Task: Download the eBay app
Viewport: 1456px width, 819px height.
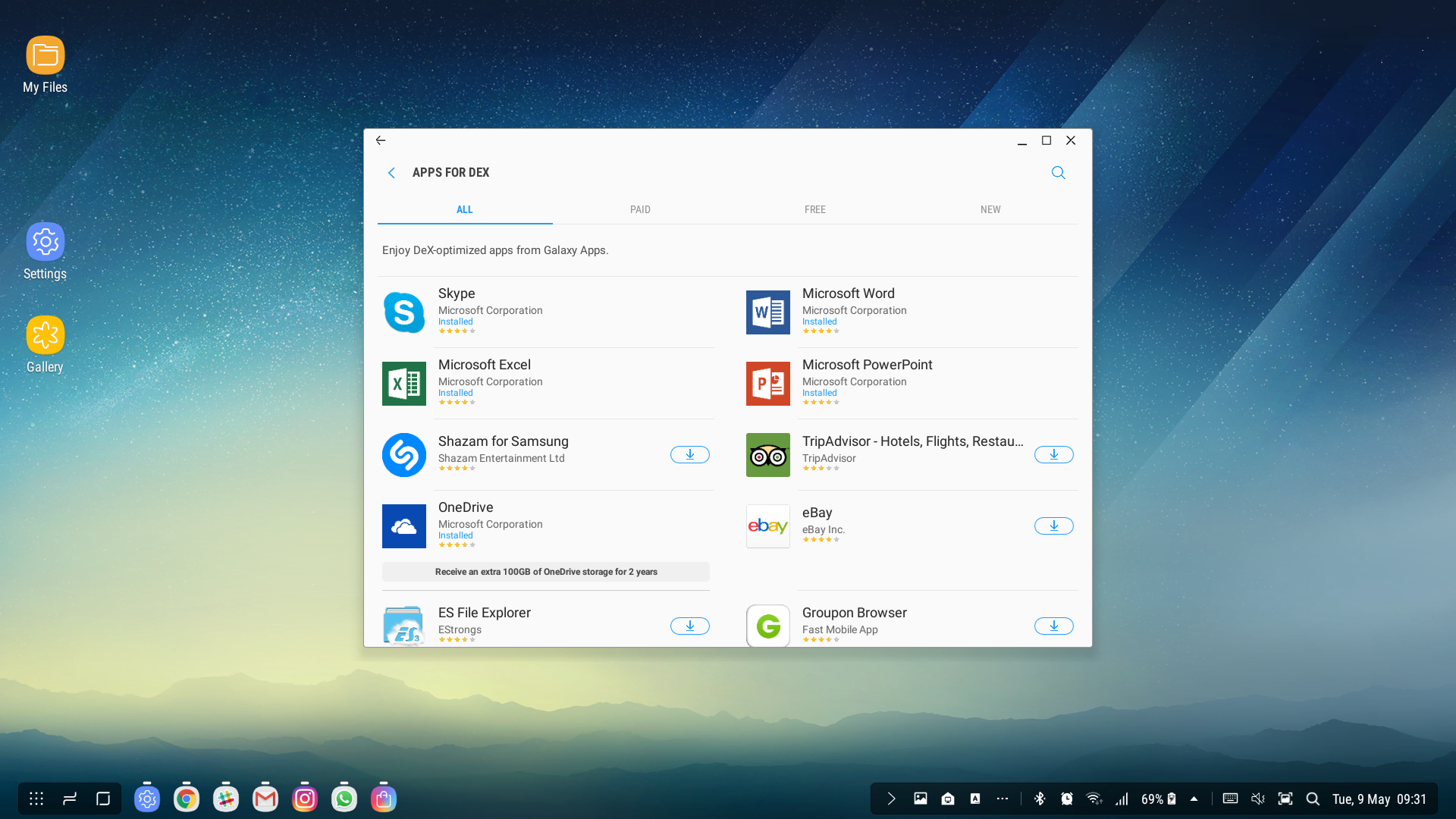Action: tap(1054, 526)
